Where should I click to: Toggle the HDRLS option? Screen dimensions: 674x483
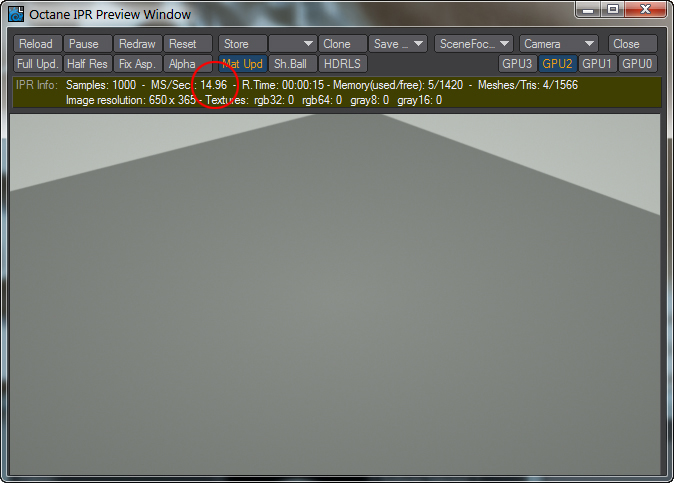(343, 64)
